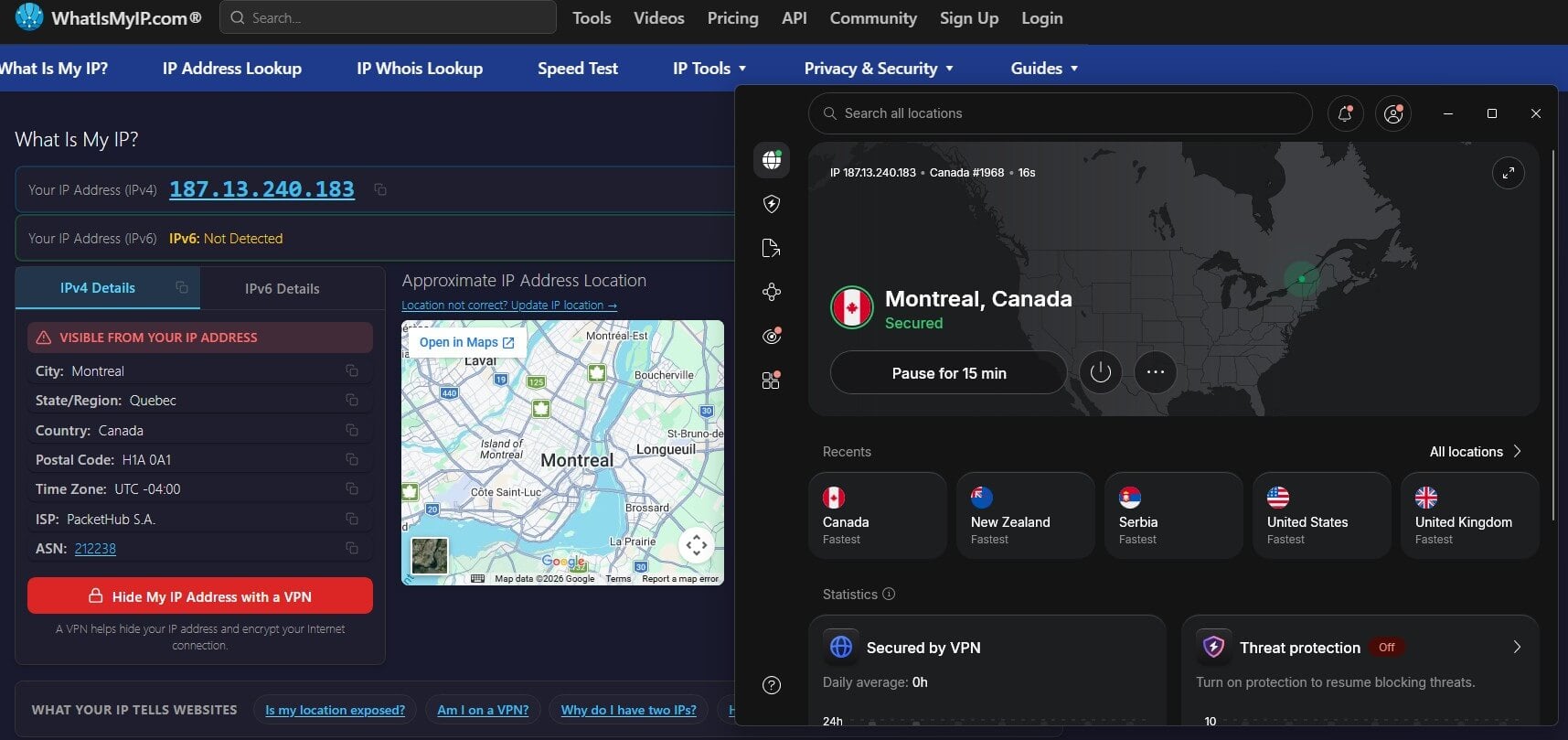Select the IPv4 Details tab

(x=98, y=287)
